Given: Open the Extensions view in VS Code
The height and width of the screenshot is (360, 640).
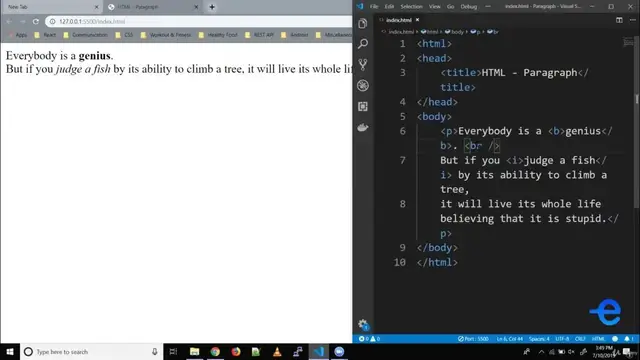Looking at the screenshot, I should (x=362, y=107).
